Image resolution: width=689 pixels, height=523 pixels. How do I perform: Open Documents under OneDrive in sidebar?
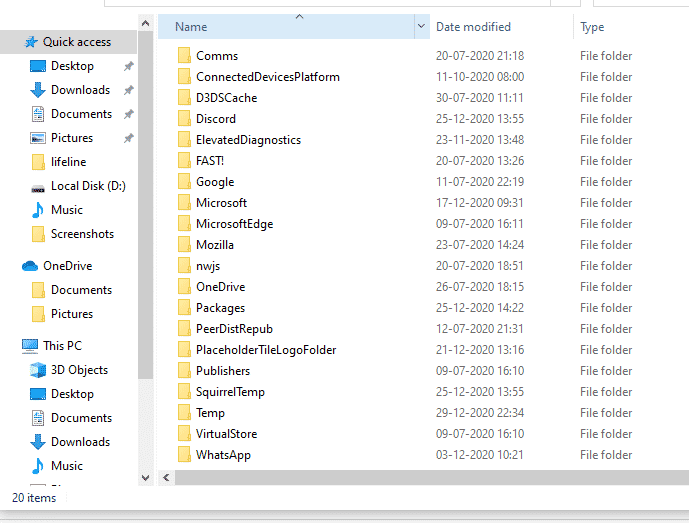pos(82,290)
